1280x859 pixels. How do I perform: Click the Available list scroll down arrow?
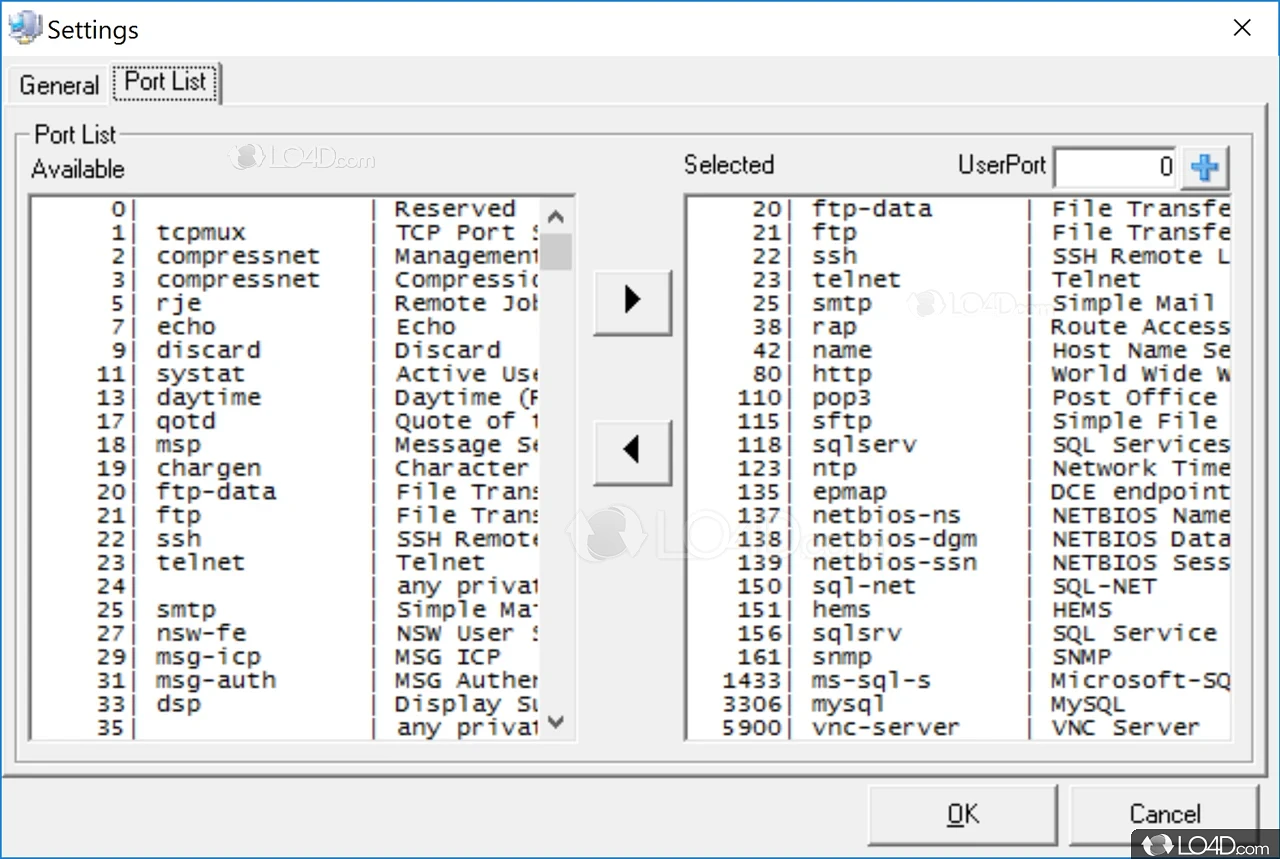click(x=557, y=721)
